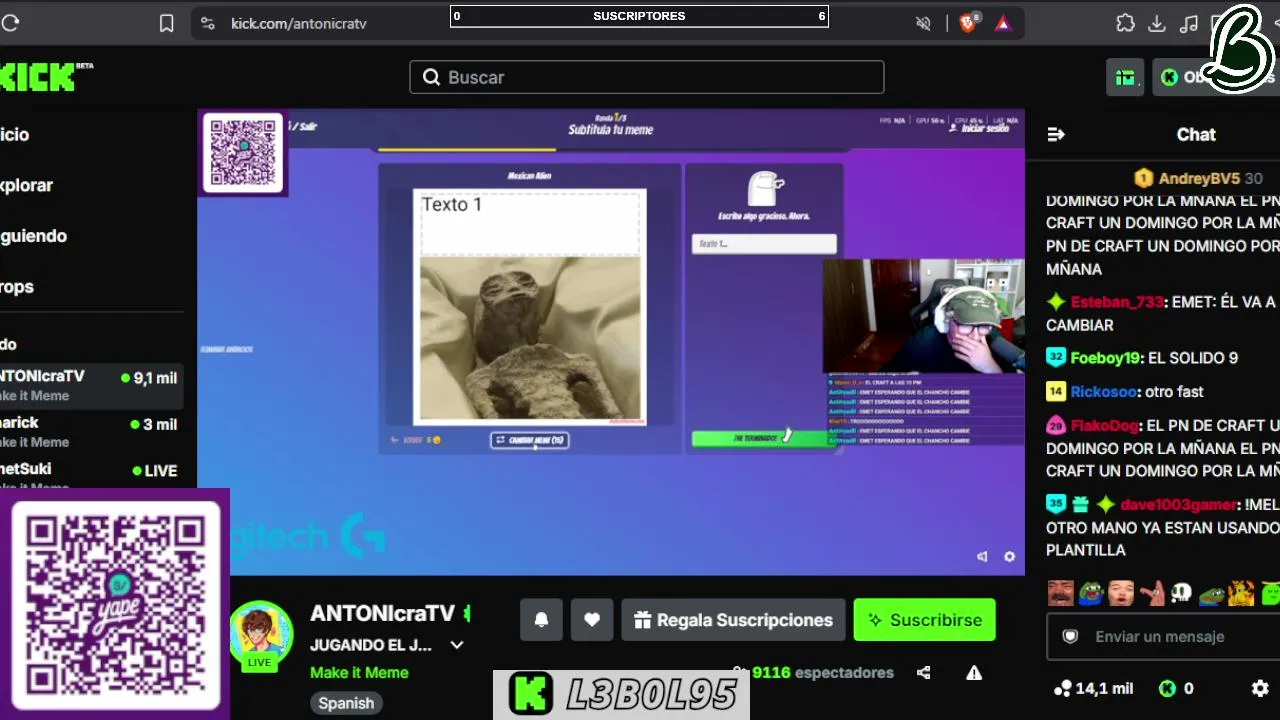Open the green chest rewards icon
This screenshot has width=1280, height=720.
point(1125,77)
